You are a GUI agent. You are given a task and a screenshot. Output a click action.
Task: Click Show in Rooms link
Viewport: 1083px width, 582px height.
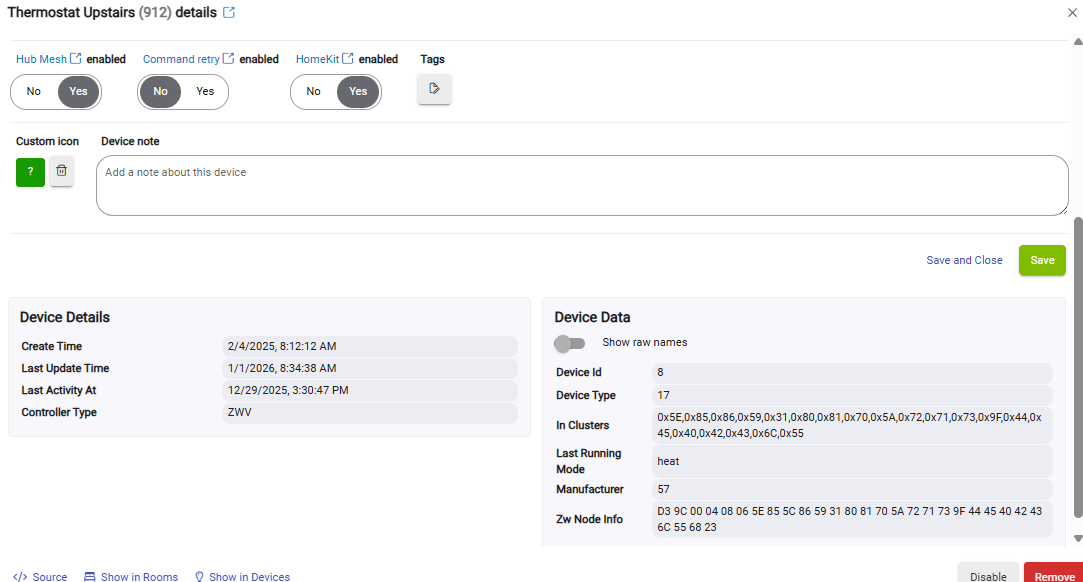click(x=131, y=576)
